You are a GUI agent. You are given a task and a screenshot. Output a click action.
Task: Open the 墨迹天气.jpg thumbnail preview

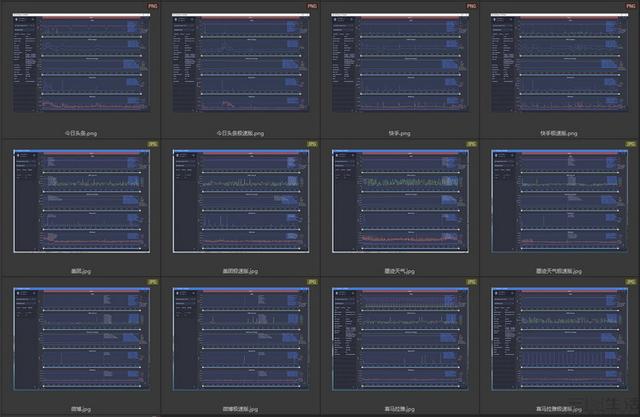tap(400, 201)
